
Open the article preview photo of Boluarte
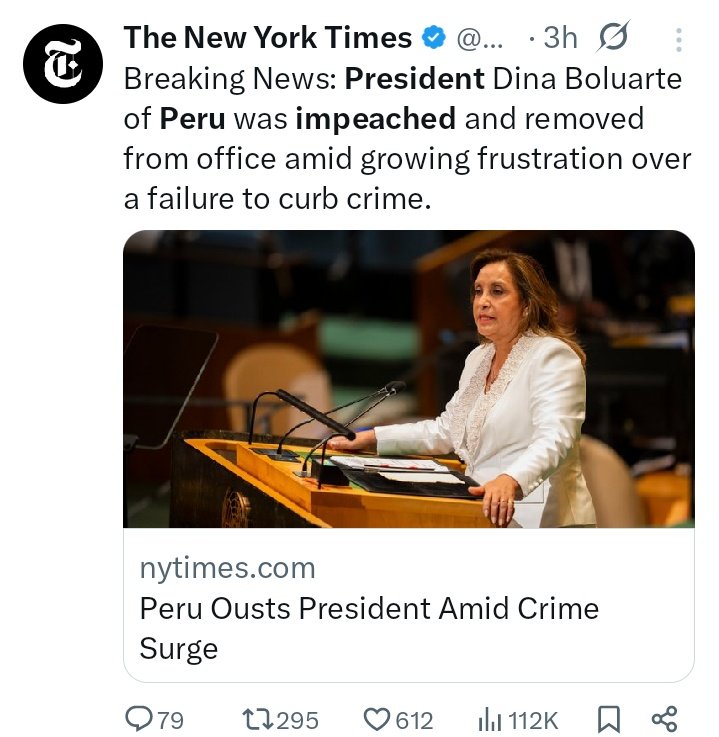tap(408, 379)
